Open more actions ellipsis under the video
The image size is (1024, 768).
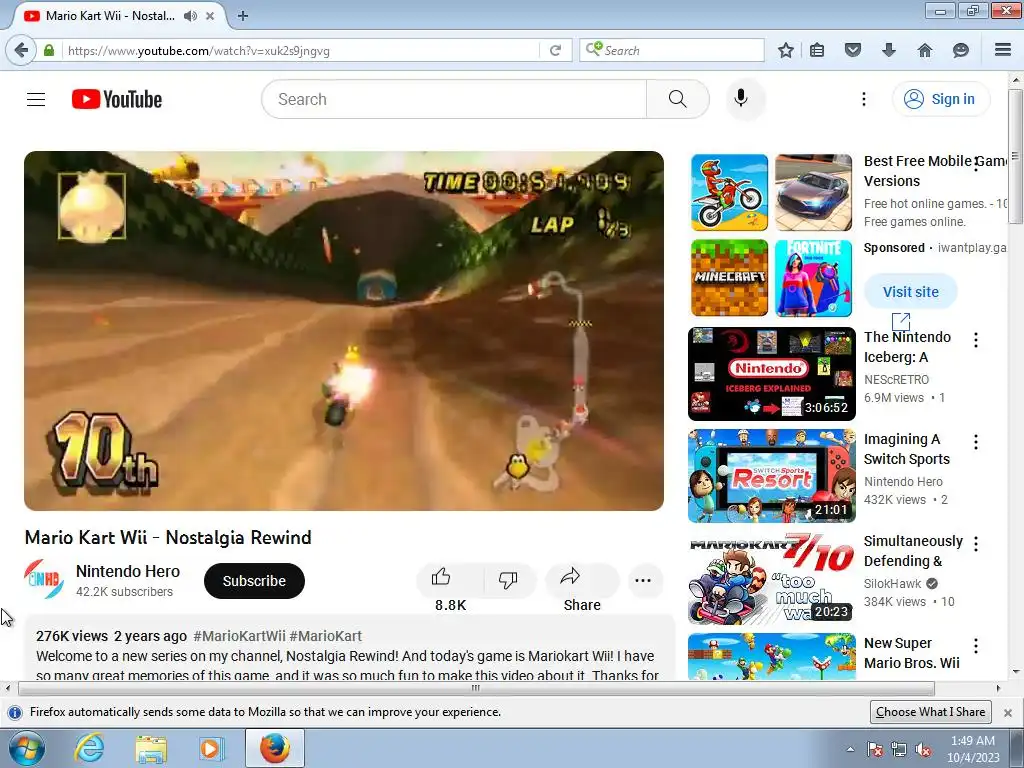pyautogui.click(x=643, y=581)
